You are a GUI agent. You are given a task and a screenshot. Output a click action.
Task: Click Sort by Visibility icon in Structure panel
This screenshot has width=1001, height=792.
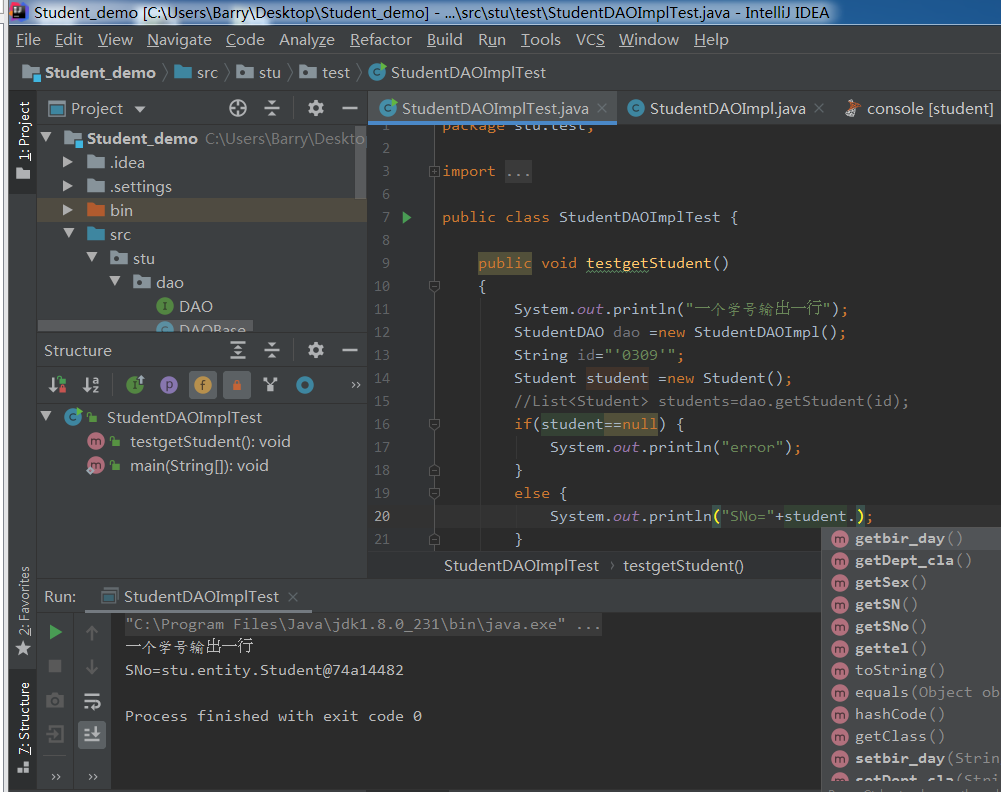click(58, 384)
